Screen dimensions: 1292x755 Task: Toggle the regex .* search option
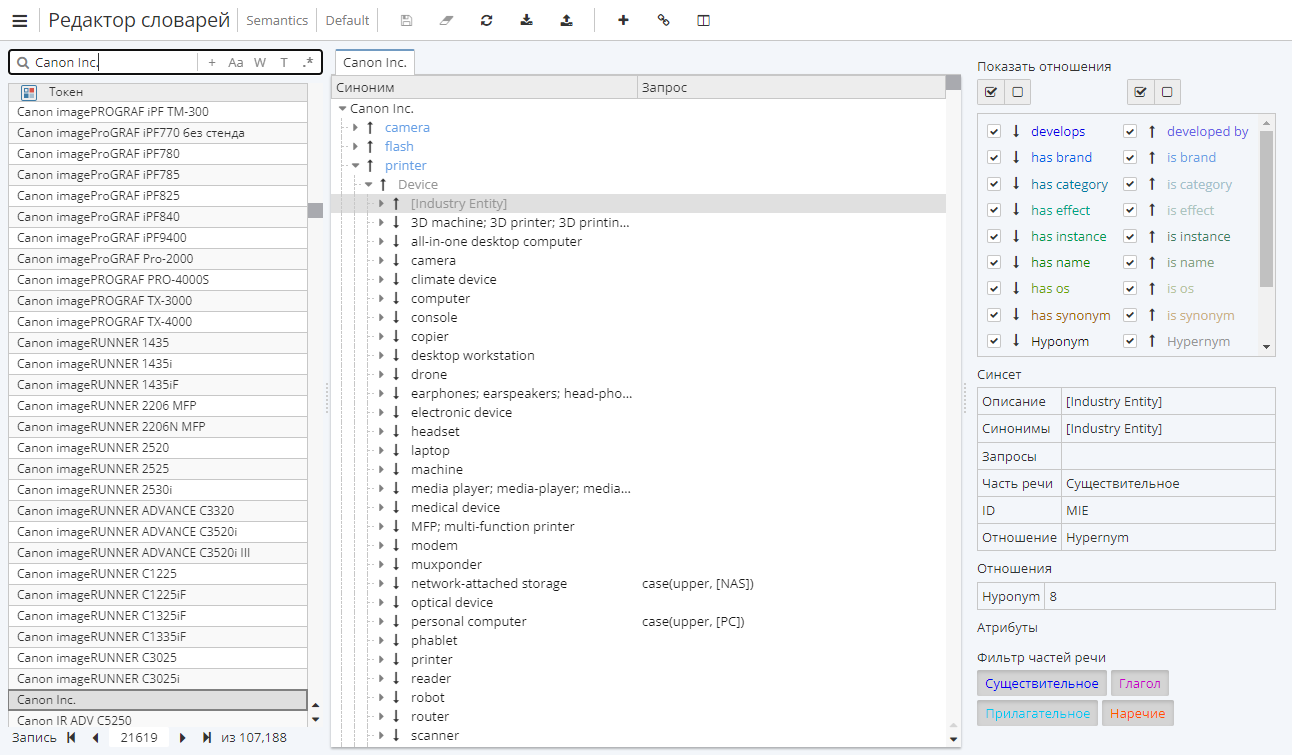tap(308, 63)
